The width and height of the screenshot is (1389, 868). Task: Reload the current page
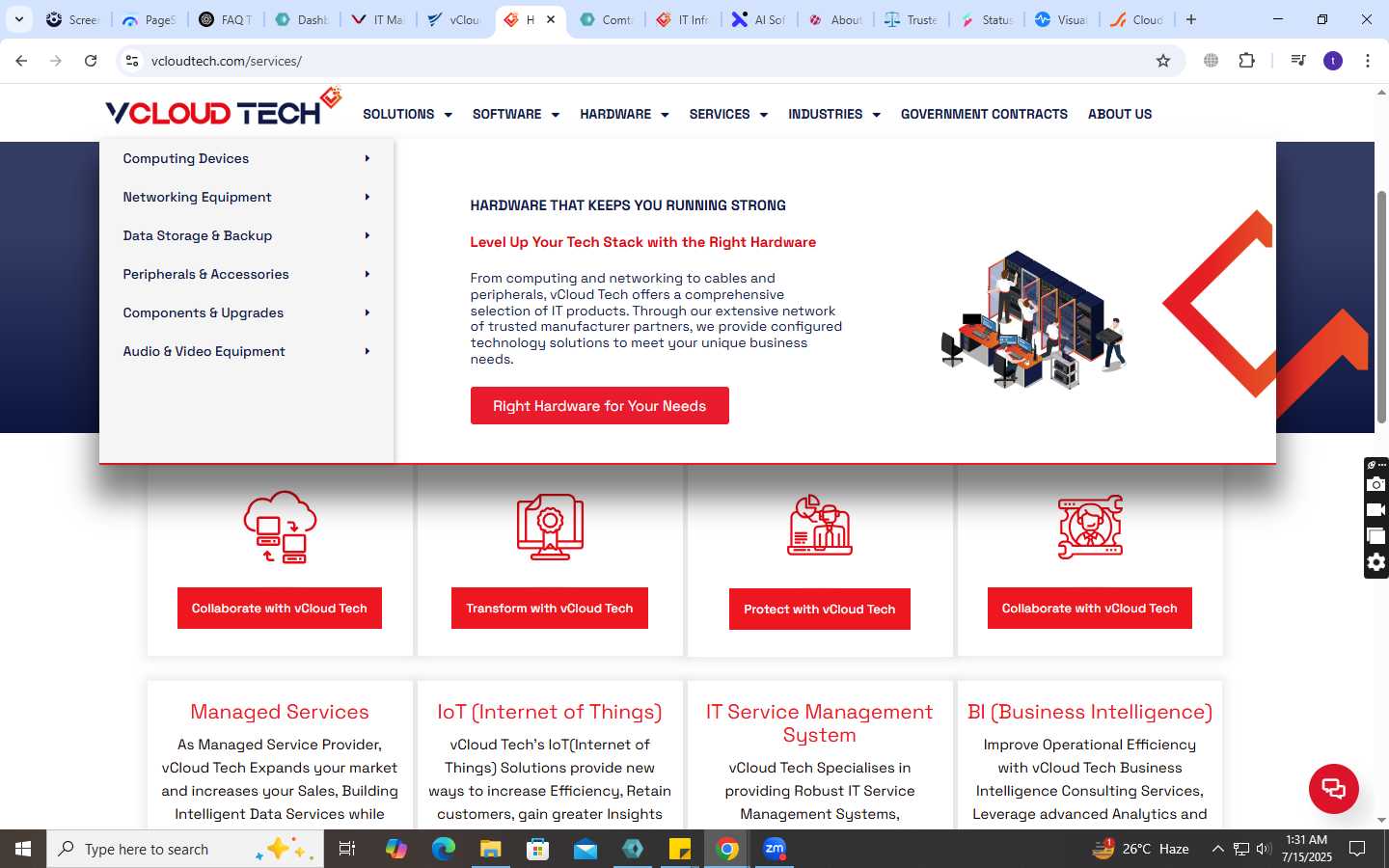tap(91, 61)
